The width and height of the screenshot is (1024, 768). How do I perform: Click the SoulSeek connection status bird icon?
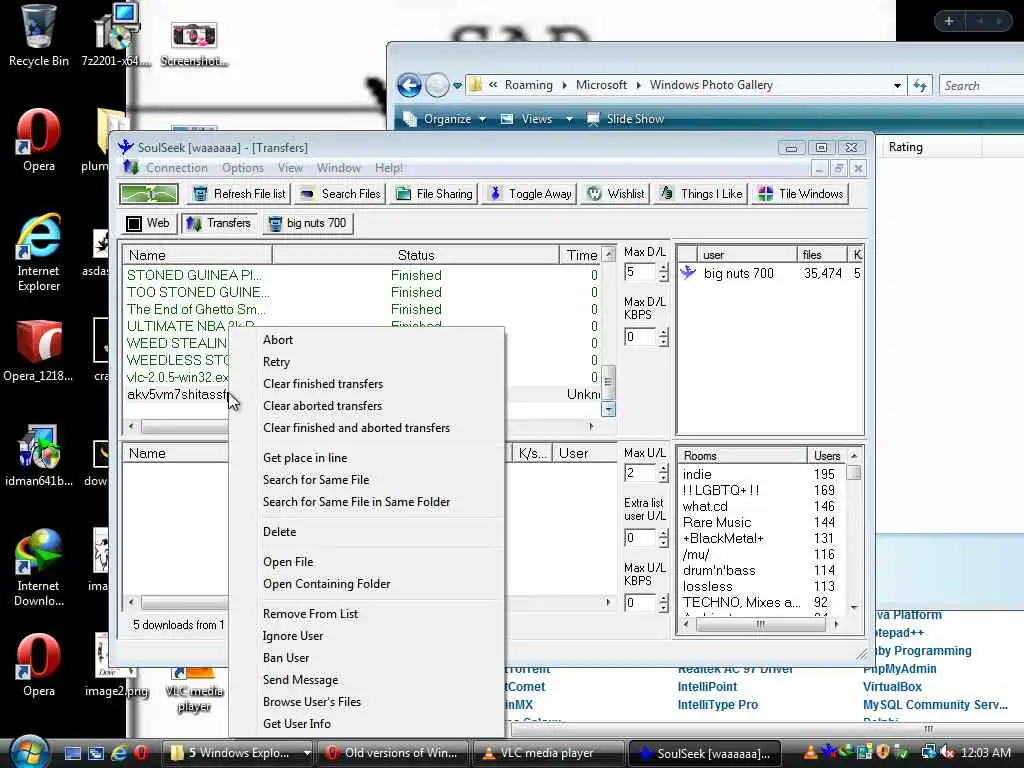point(149,194)
